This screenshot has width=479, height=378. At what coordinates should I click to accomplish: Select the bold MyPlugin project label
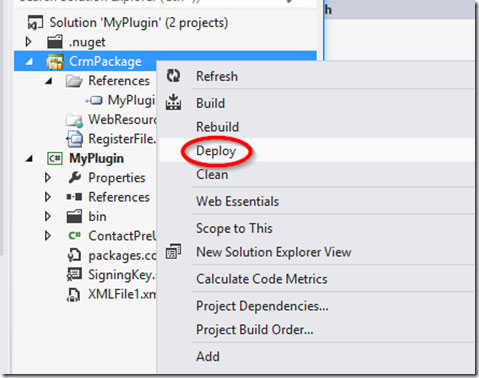coord(96,159)
